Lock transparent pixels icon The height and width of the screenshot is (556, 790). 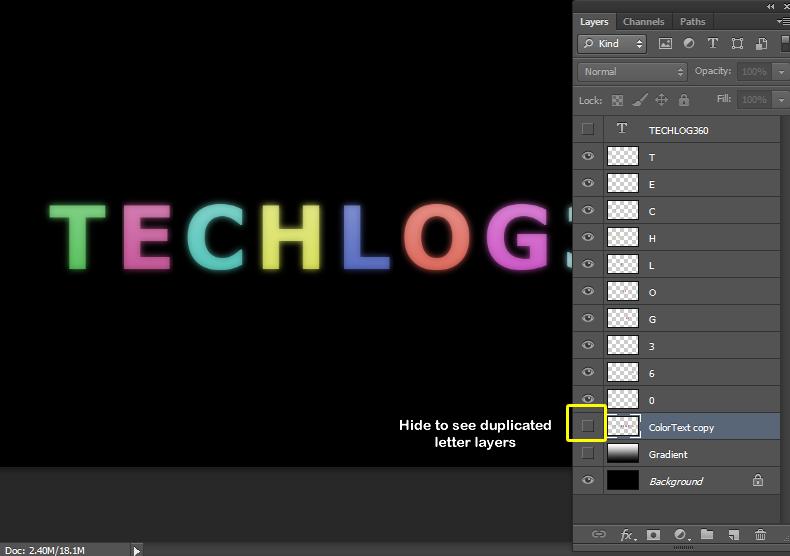[617, 100]
